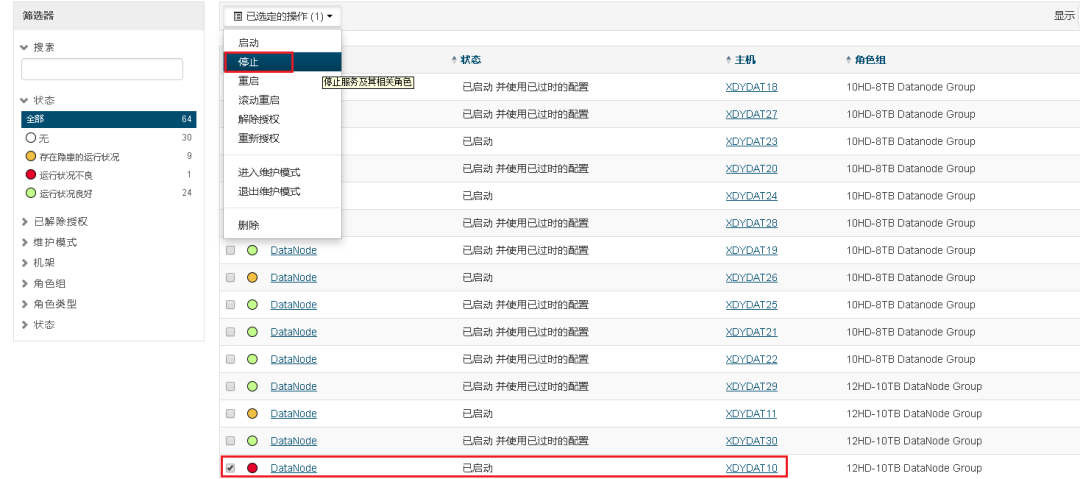Click green health icon in XDYDAT19 row
Viewport: 1080px width, 479px height.
point(252,250)
